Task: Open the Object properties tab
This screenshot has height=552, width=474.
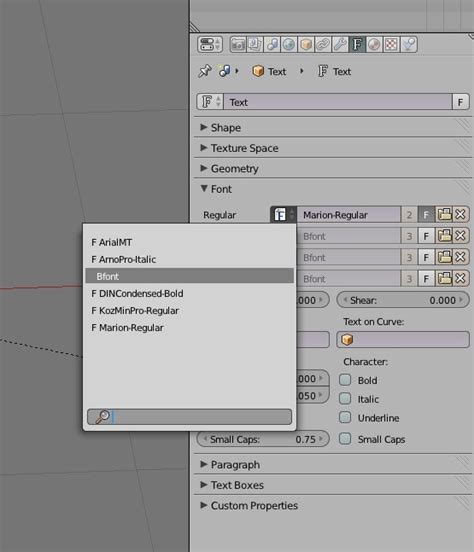Action: tap(306, 44)
